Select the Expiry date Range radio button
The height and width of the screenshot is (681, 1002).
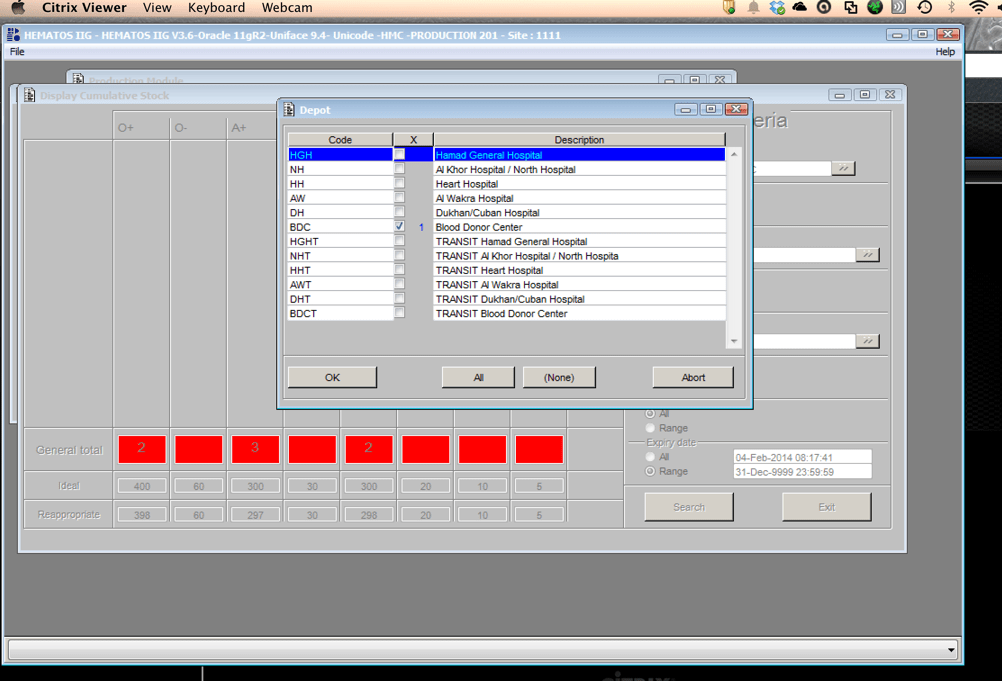[650, 471]
